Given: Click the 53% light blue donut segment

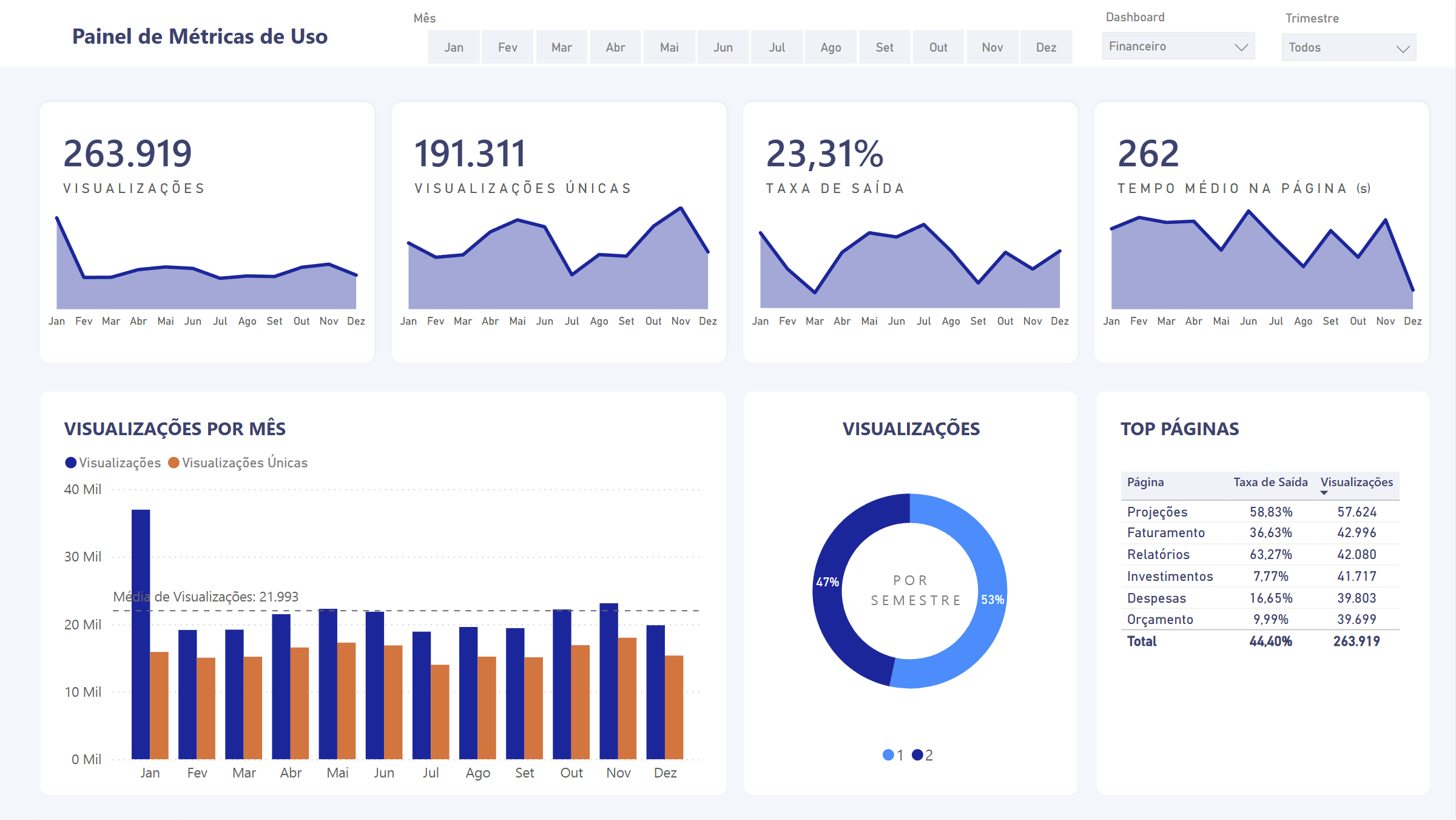Looking at the screenshot, I should coord(993,600).
